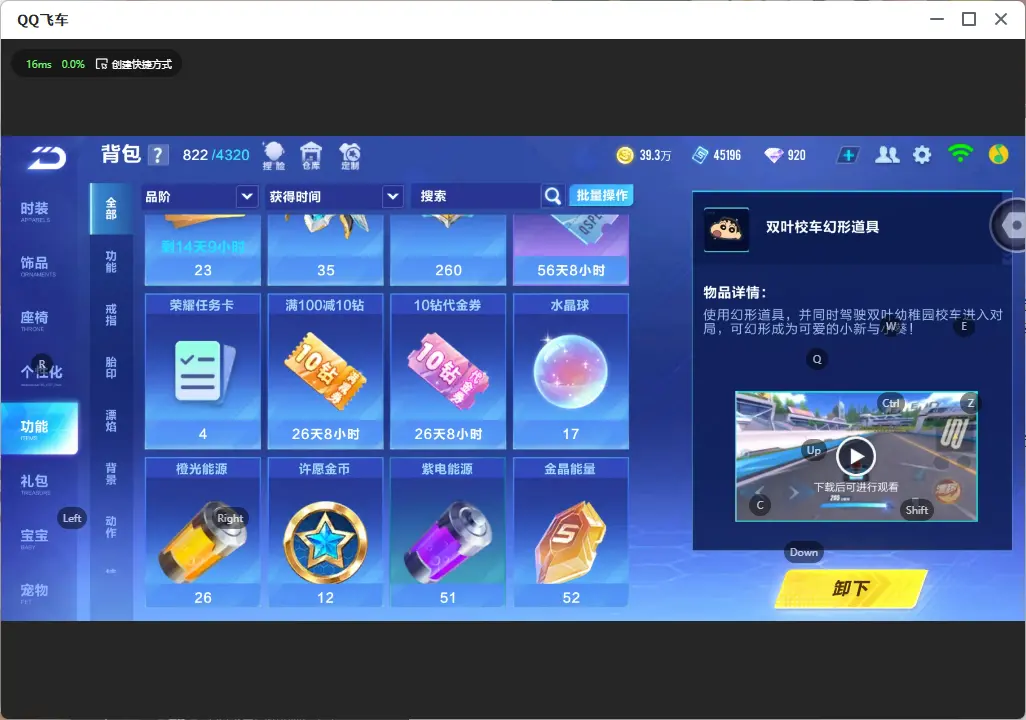Select the 功能 sub-tab in second column
This screenshot has width=1026, height=720.
111,261
